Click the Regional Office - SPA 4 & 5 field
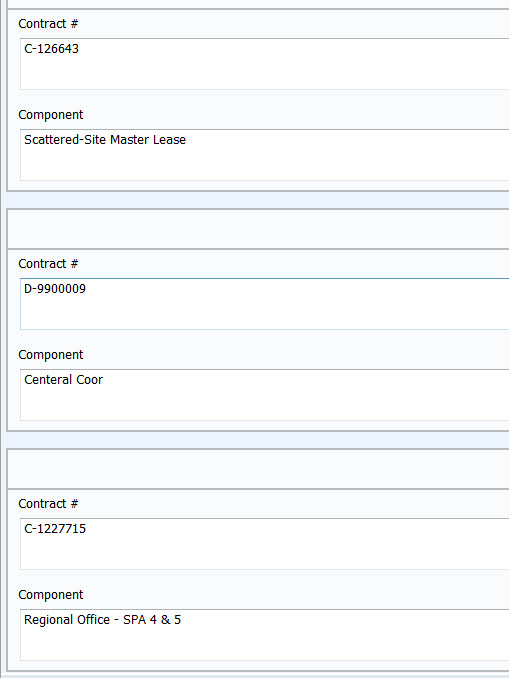The image size is (509, 678). (x=264, y=635)
